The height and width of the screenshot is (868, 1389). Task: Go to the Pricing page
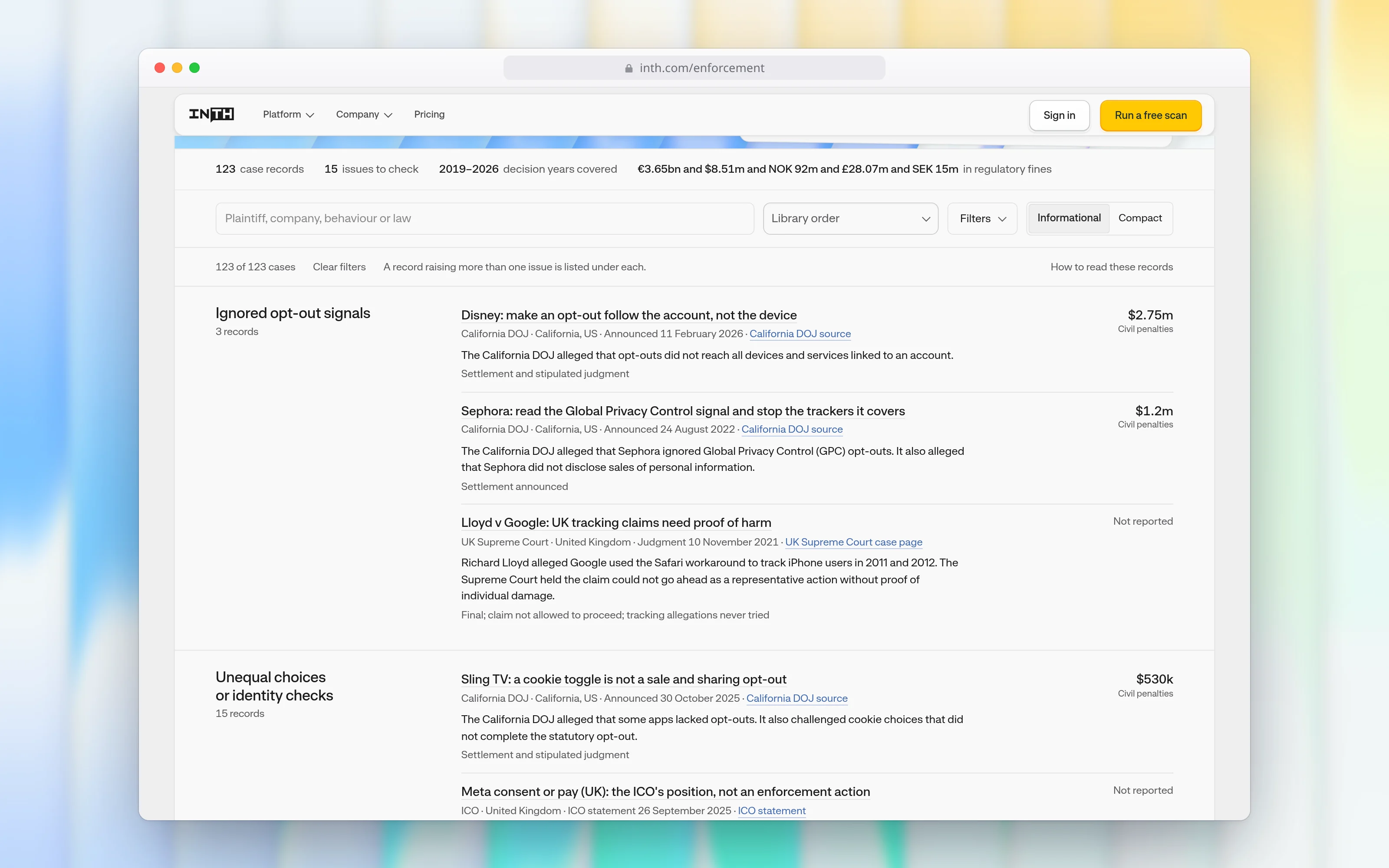tap(429, 114)
